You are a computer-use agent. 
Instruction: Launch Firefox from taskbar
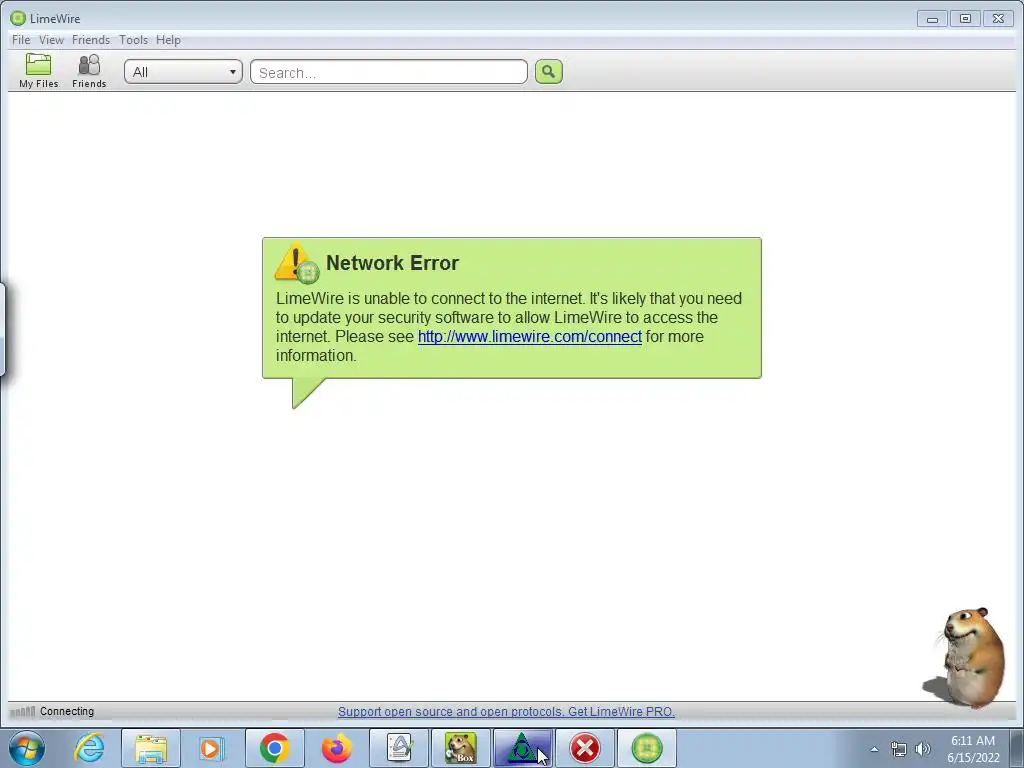(336, 748)
